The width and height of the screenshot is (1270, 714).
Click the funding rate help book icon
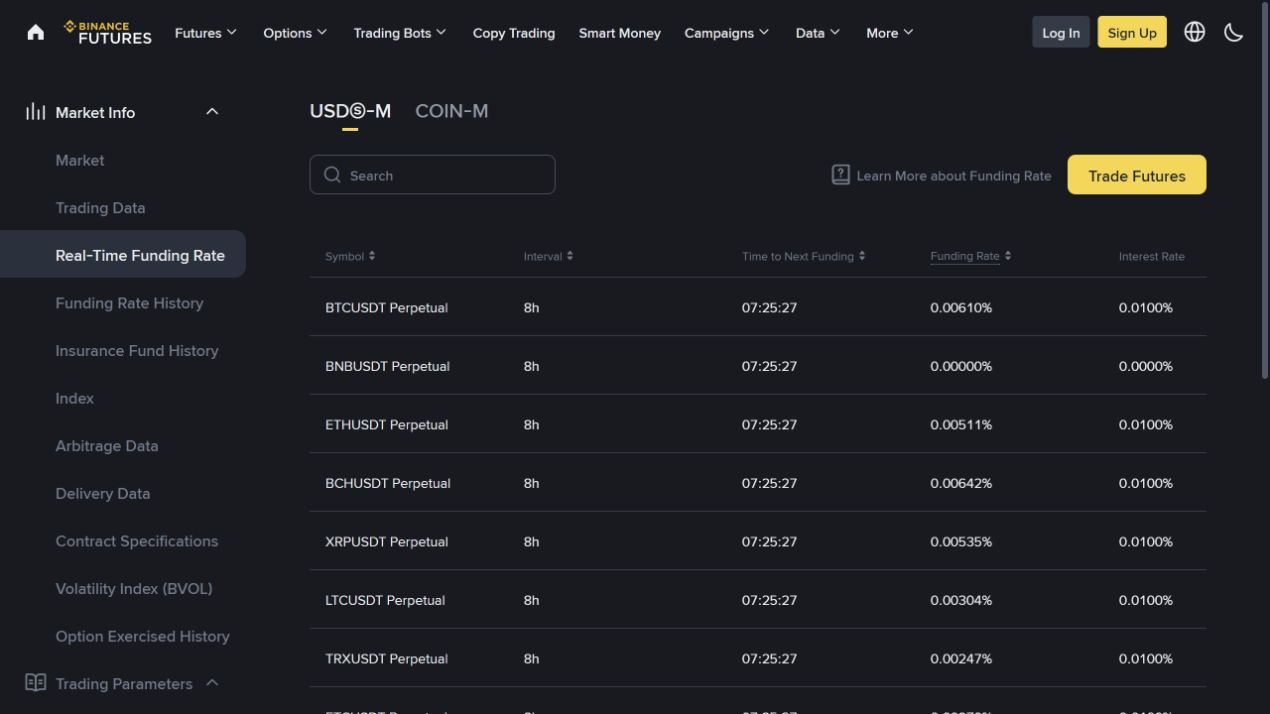841,175
